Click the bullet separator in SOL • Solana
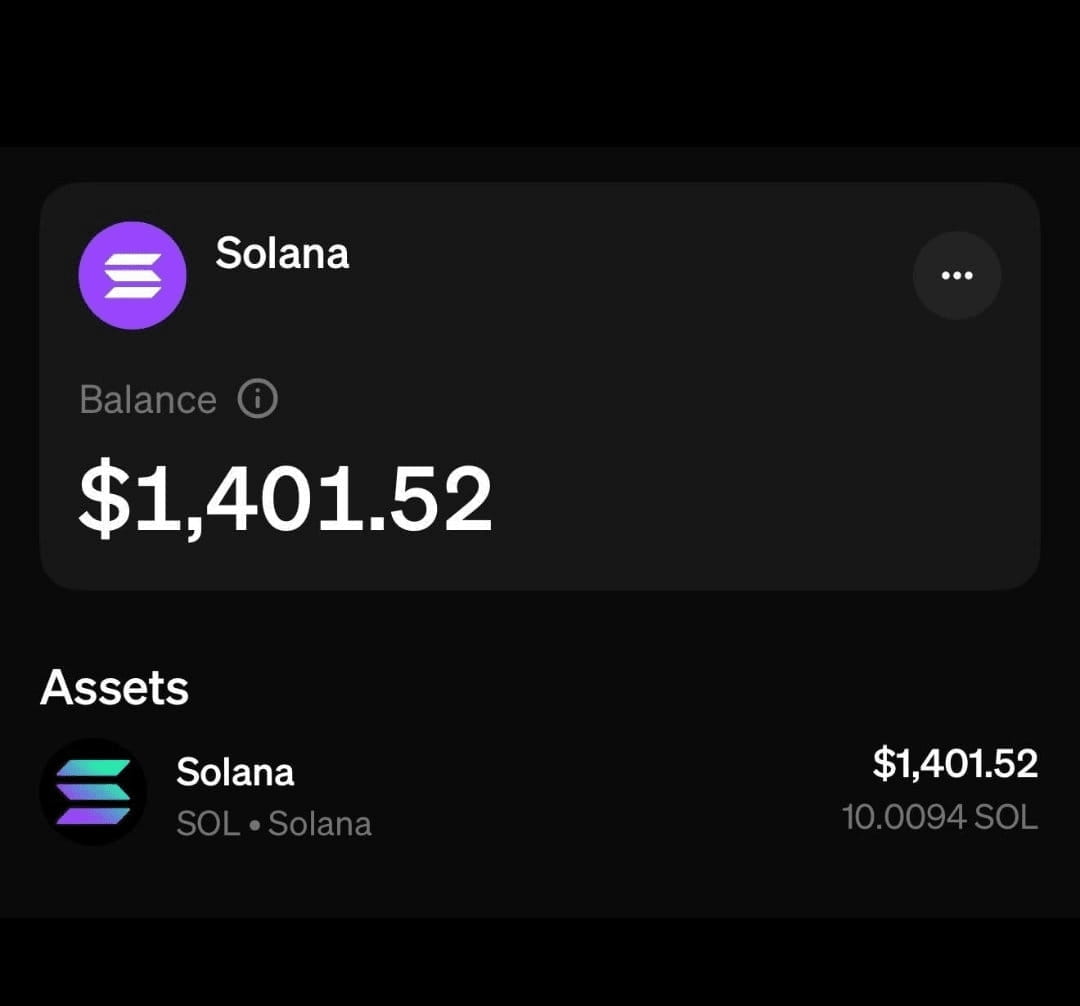This screenshot has width=1080, height=1006. pos(254,824)
